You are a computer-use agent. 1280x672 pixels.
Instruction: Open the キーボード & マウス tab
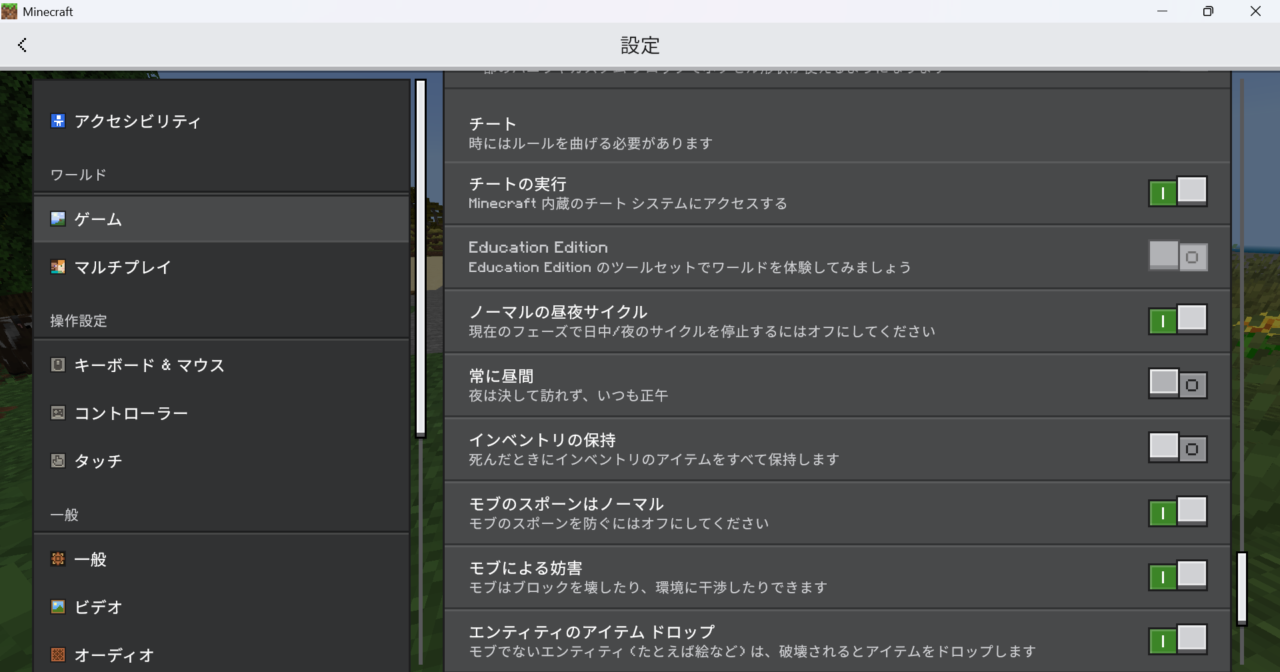(221, 365)
